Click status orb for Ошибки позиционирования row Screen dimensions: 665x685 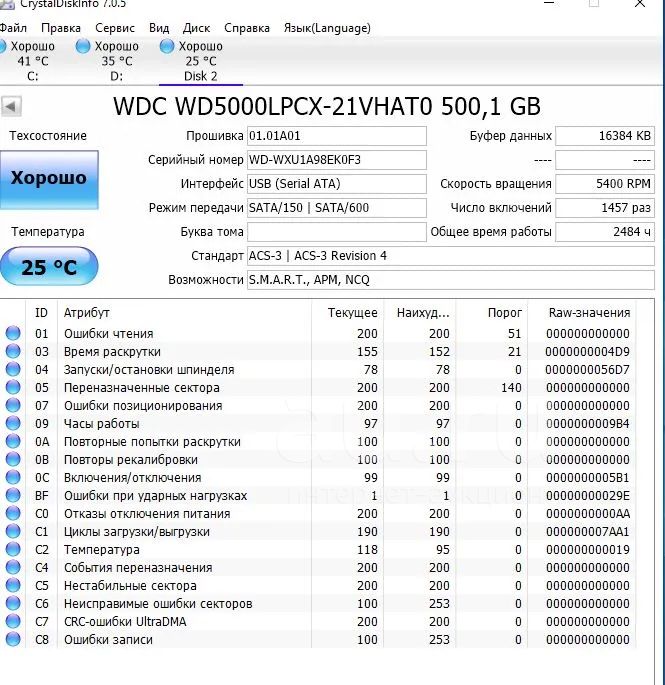(x=13, y=405)
